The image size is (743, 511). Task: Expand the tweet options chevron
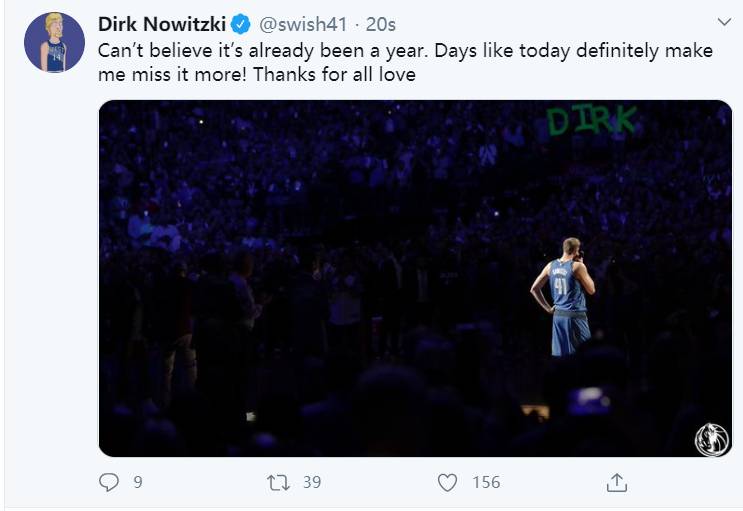pos(725,22)
